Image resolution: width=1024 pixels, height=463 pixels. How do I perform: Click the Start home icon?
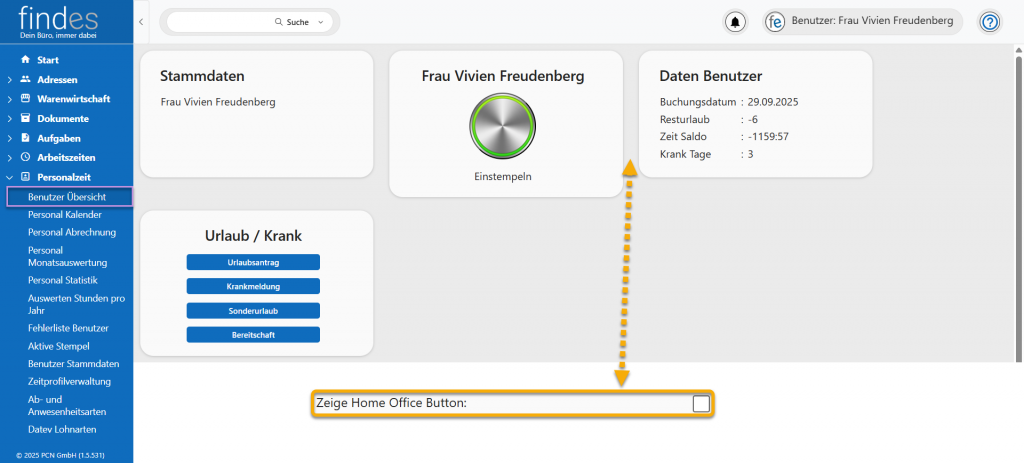coord(26,60)
